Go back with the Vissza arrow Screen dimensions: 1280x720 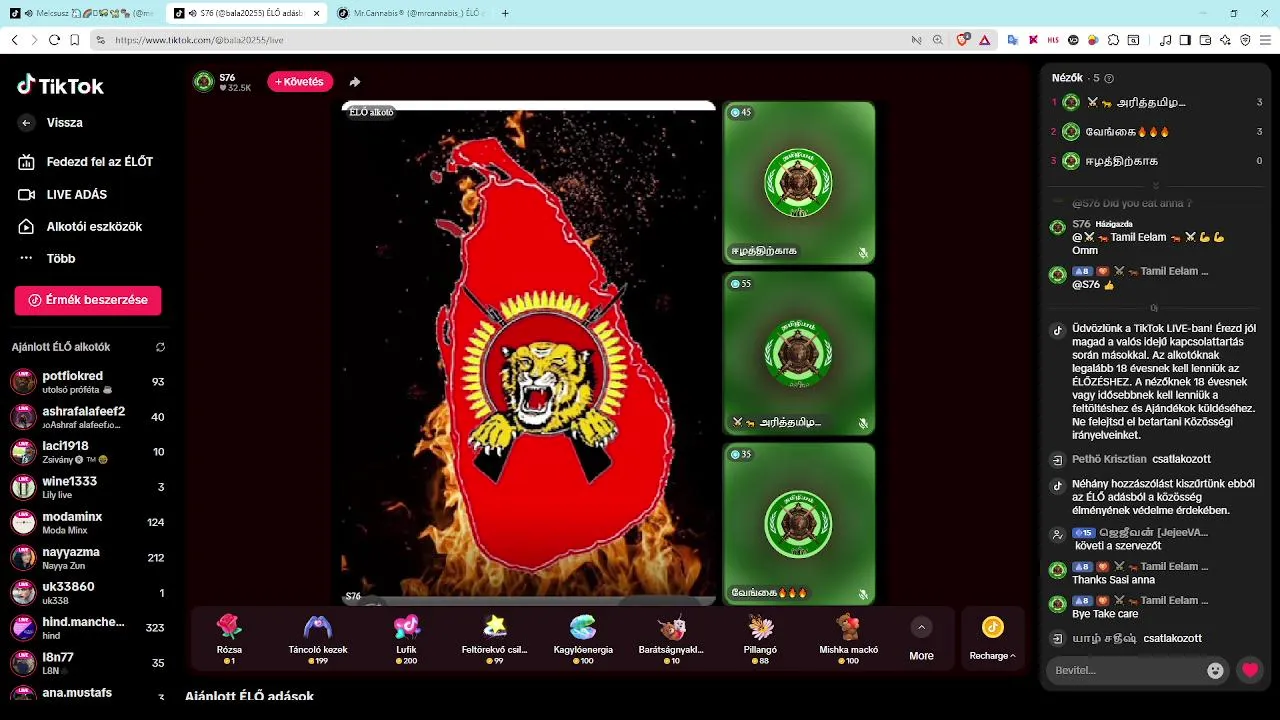click(x=27, y=123)
